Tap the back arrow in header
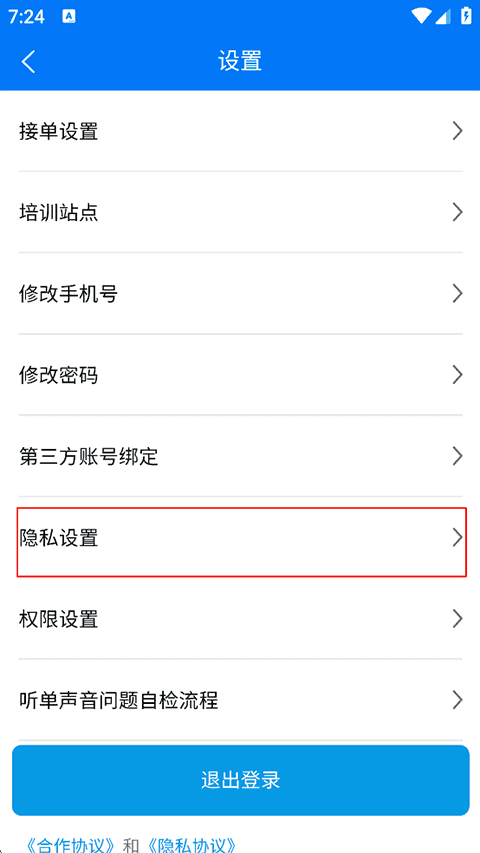The width and height of the screenshot is (480, 853). [x=28, y=61]
